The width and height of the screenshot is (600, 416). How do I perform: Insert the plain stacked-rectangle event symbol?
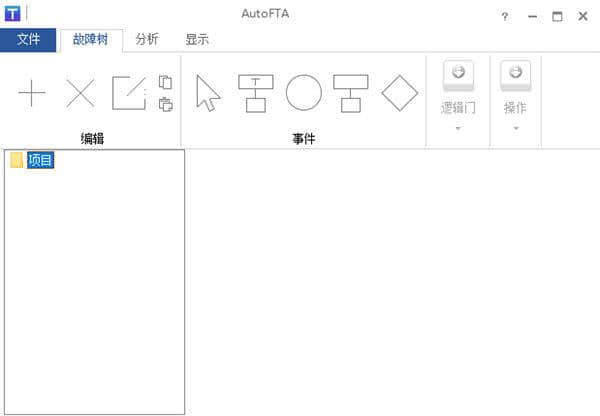[x=351, y=93]
